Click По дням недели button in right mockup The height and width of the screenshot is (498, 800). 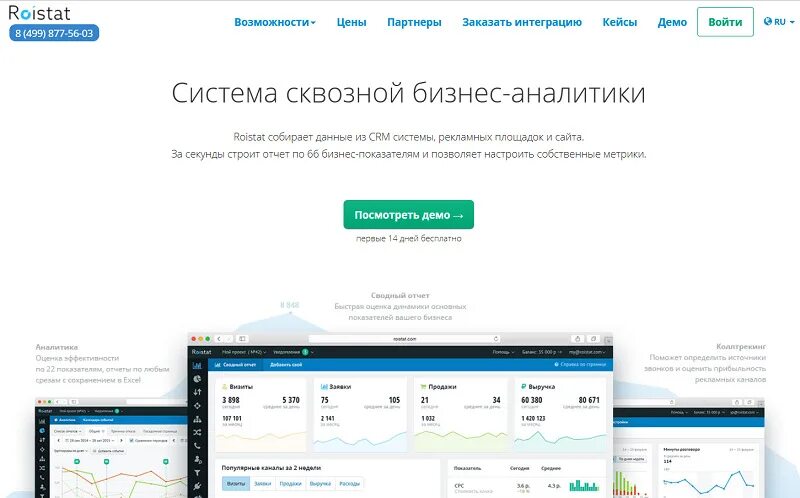[632, 459]
